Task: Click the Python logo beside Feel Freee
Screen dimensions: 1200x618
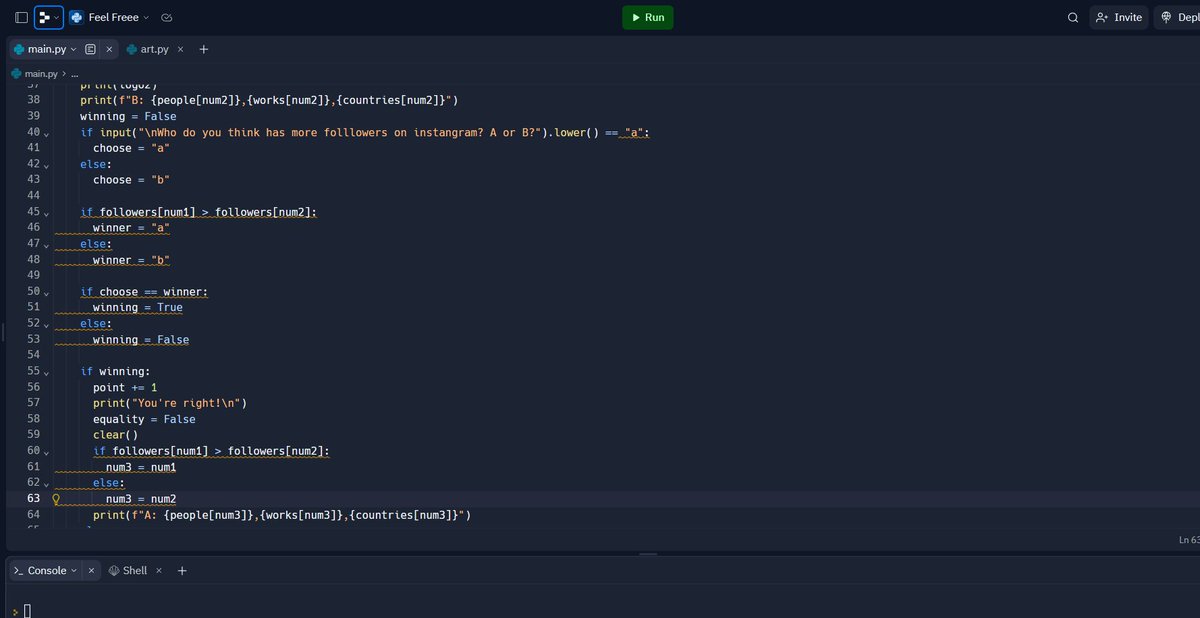Action: pos(76,17)
